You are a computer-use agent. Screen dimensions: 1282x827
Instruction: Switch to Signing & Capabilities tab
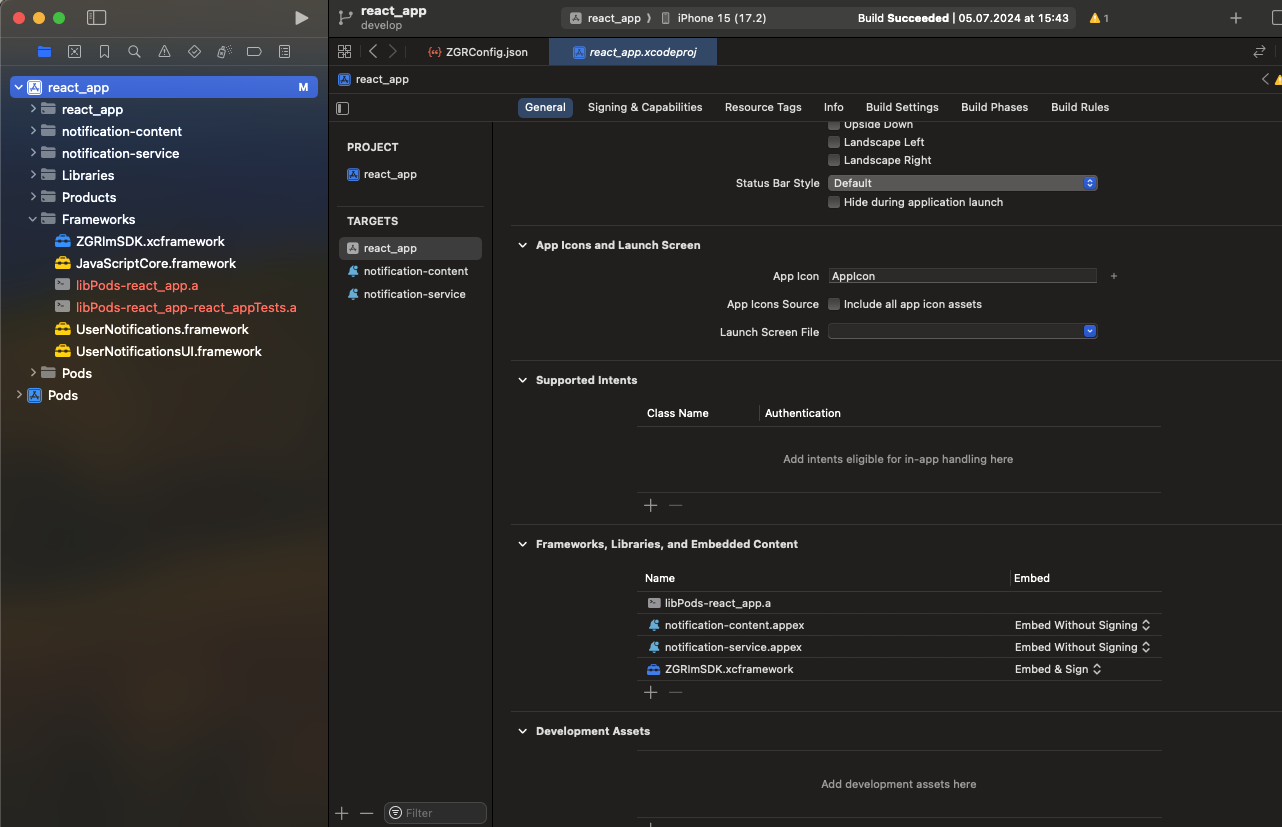point(645,107)
